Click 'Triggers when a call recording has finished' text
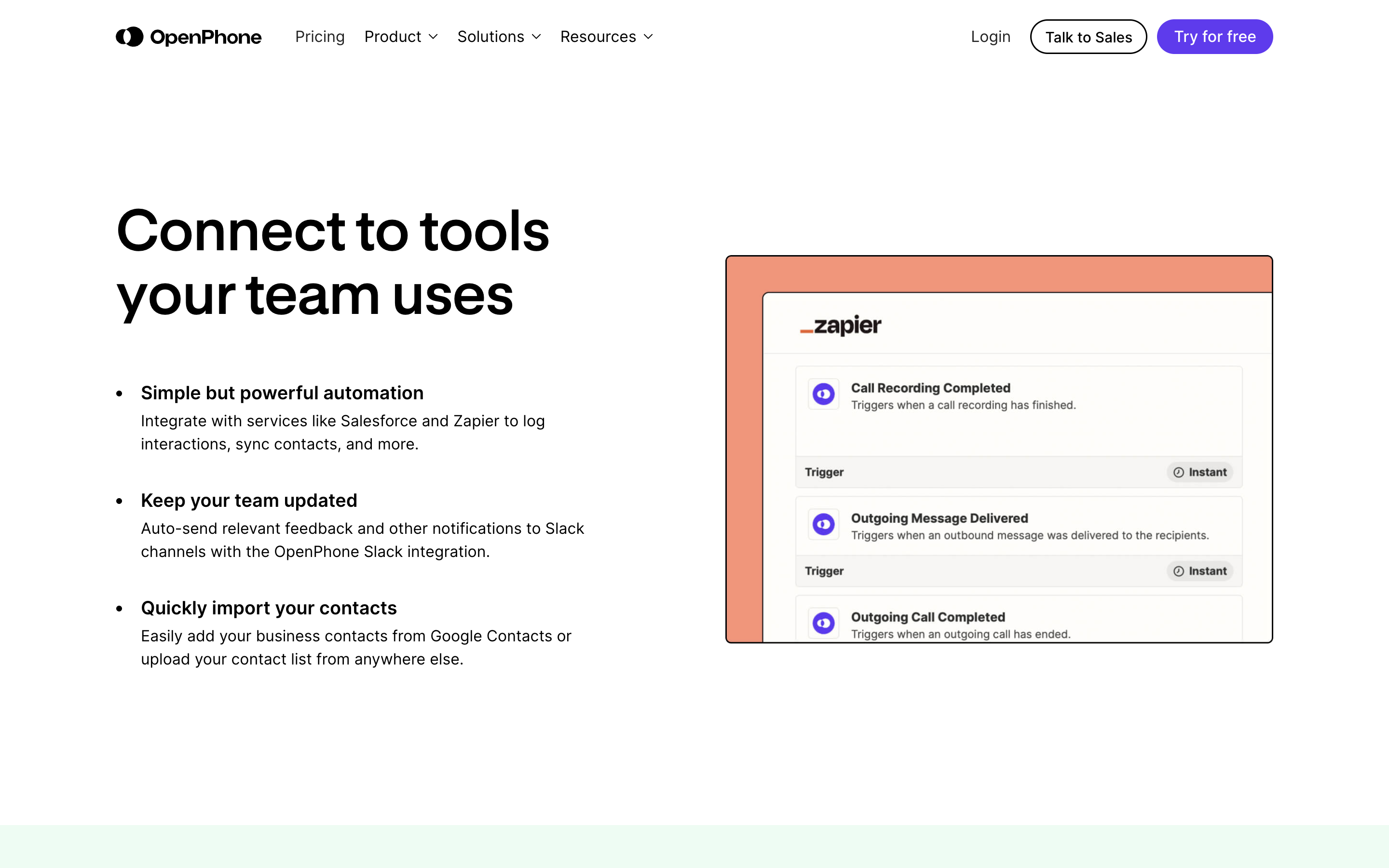1389x868 pixels. 963,405
